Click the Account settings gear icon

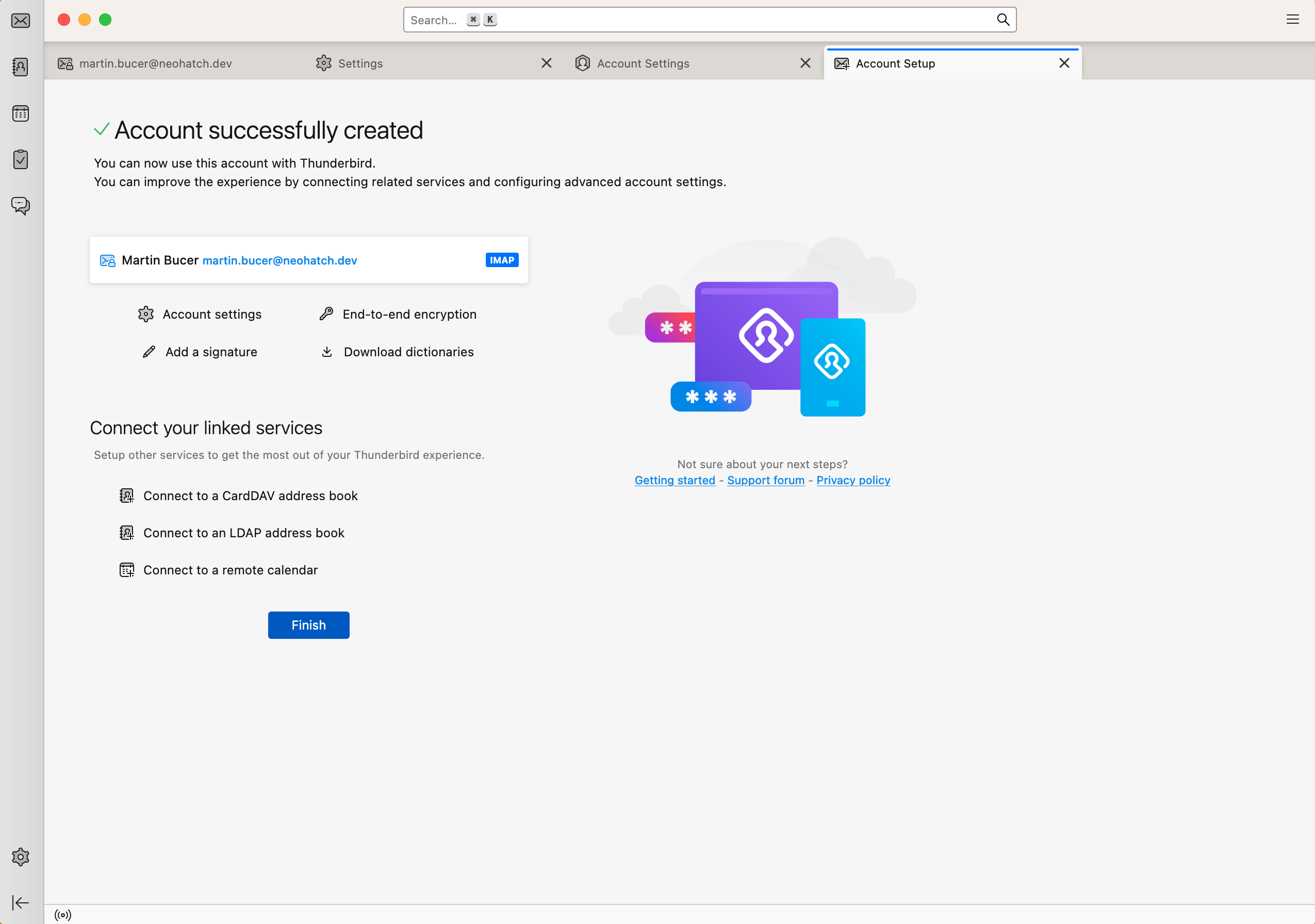coord(146,315)
